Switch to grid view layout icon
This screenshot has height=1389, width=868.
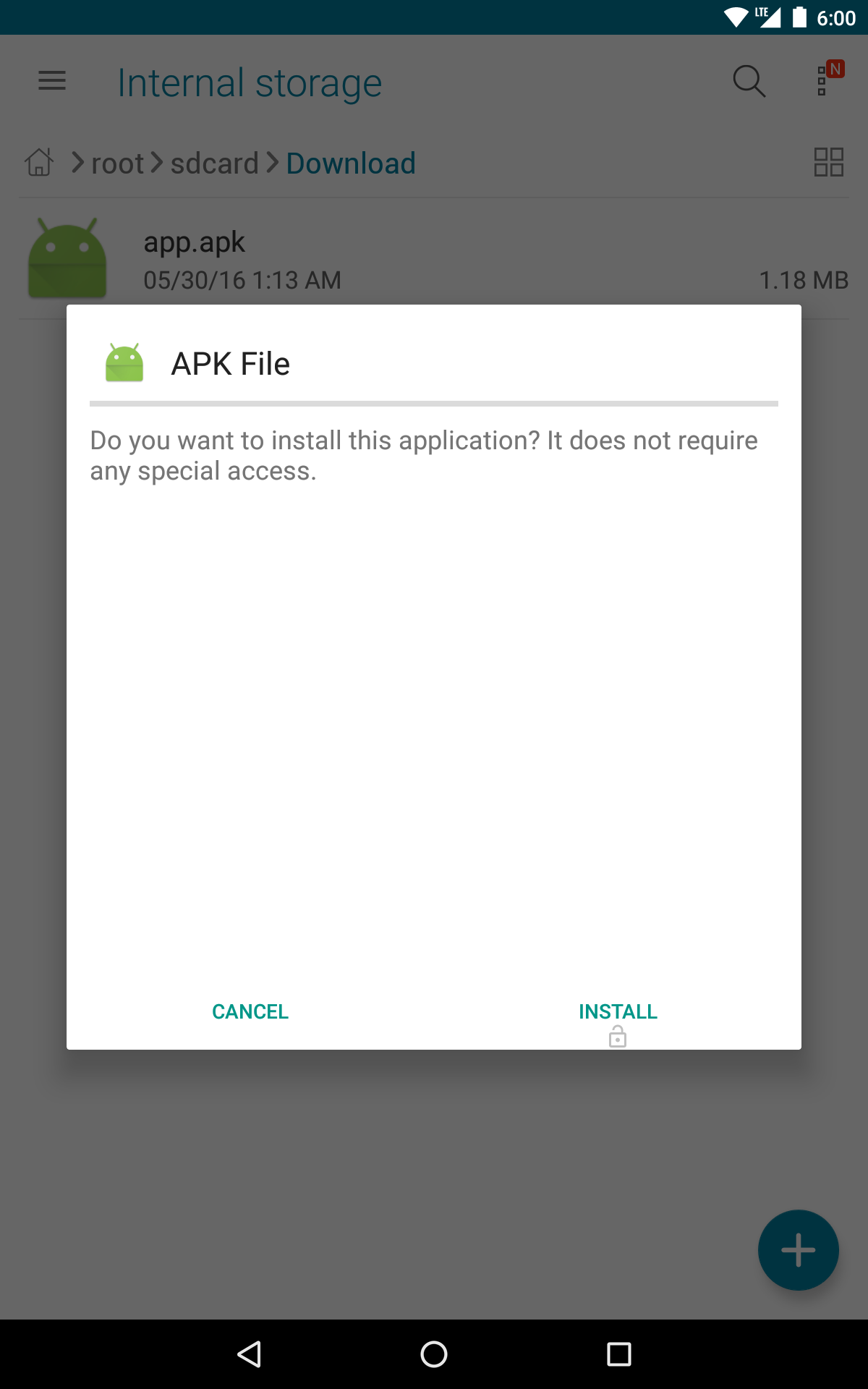829,162
